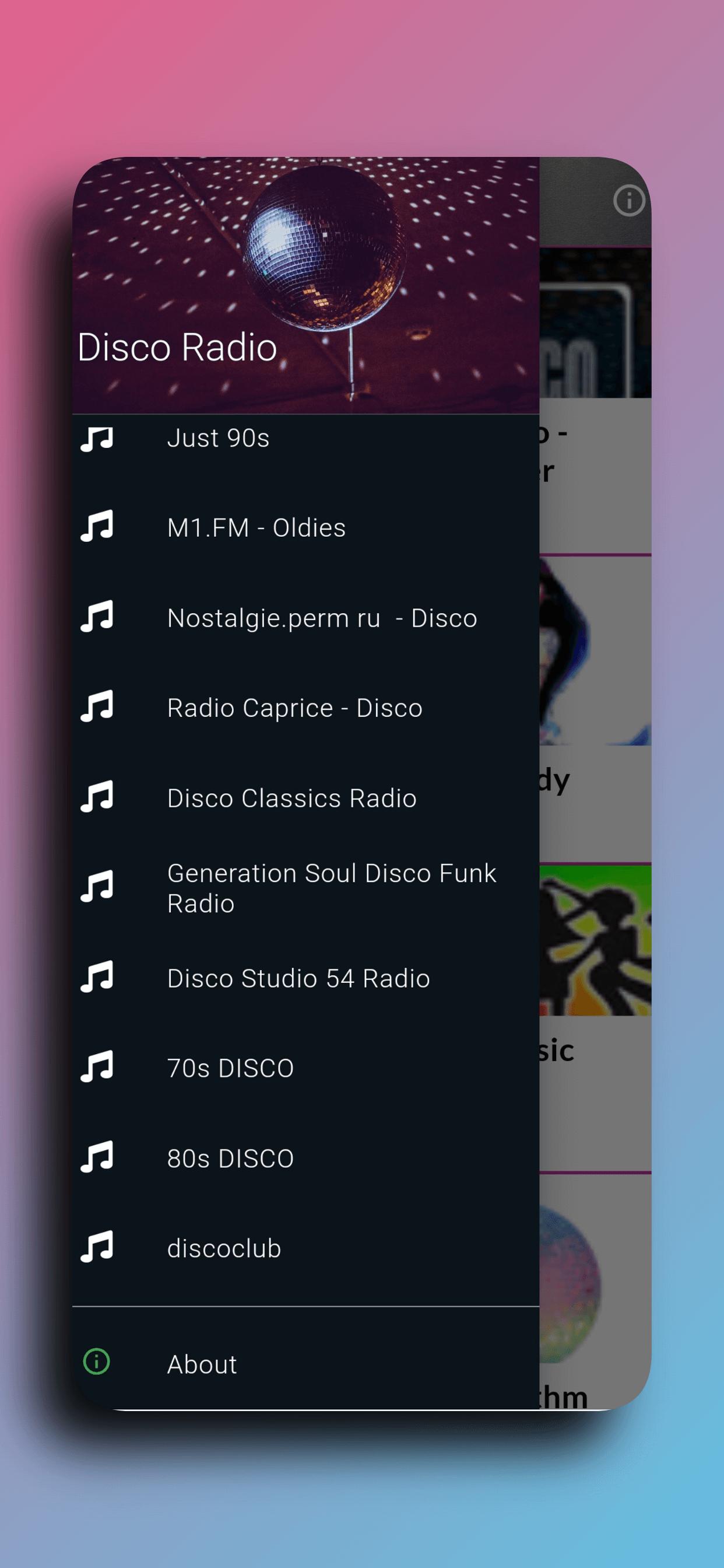Select the M1.FM - Oldies station
The image size is (724, 1568).
[x=305, y=528]
